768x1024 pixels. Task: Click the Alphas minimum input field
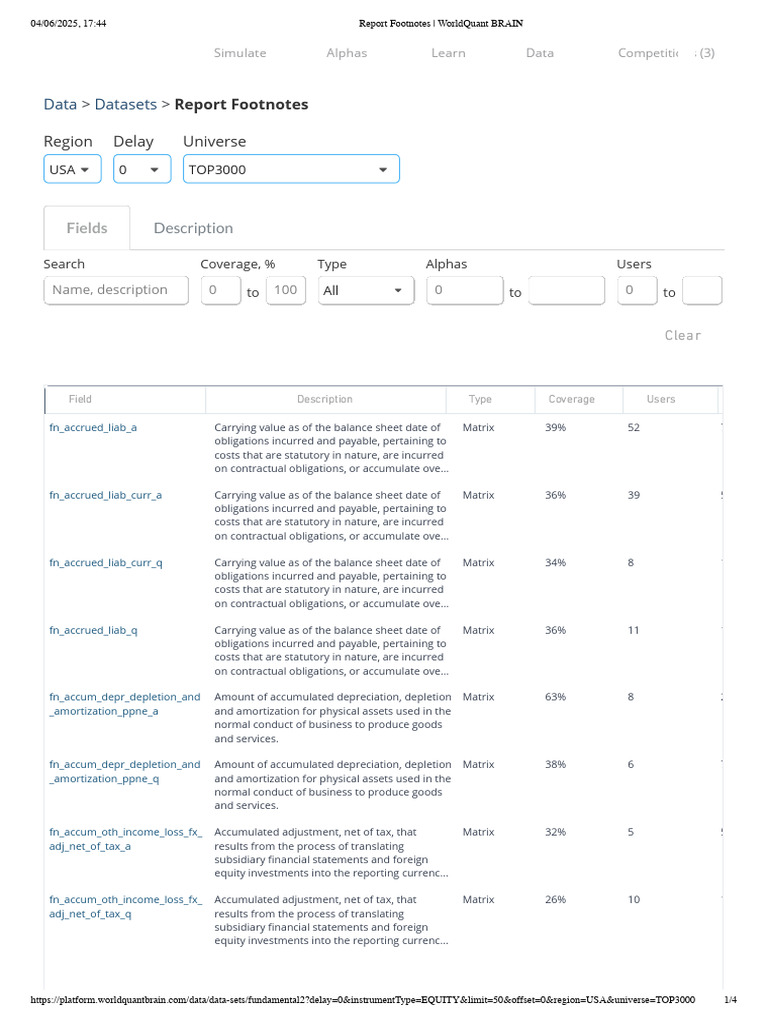coord(465,290)
